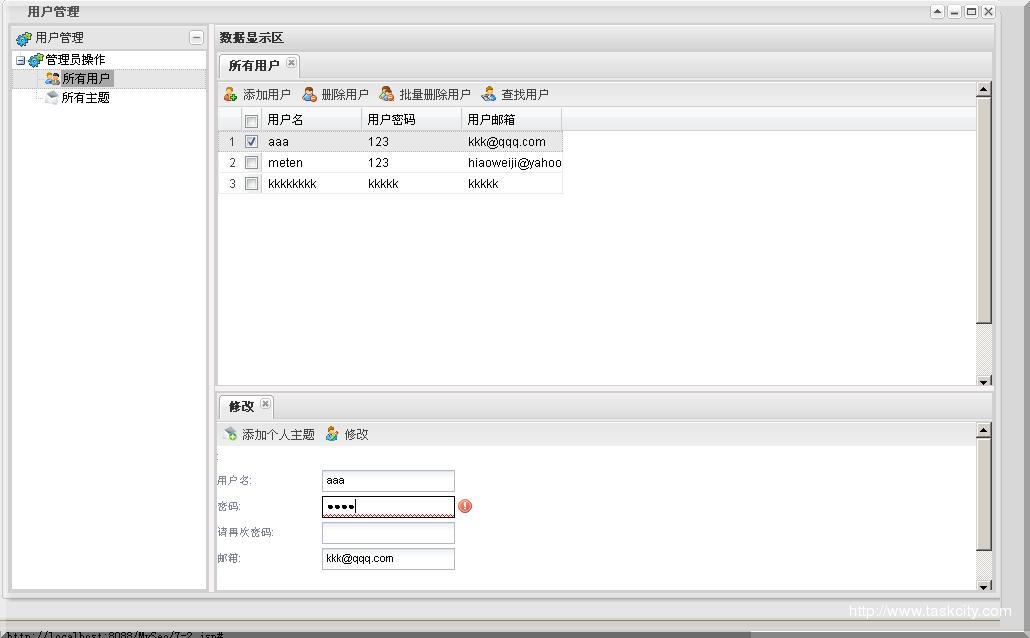
Task: Collapse the 用户管理 side panel
Action: click(x=196, y=38)
